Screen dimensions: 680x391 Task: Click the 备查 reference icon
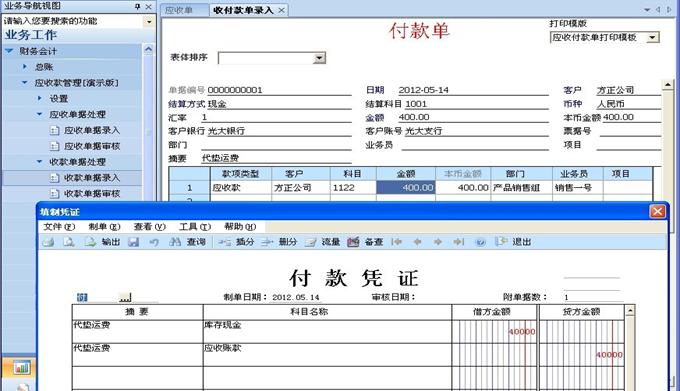pos(353,242)
